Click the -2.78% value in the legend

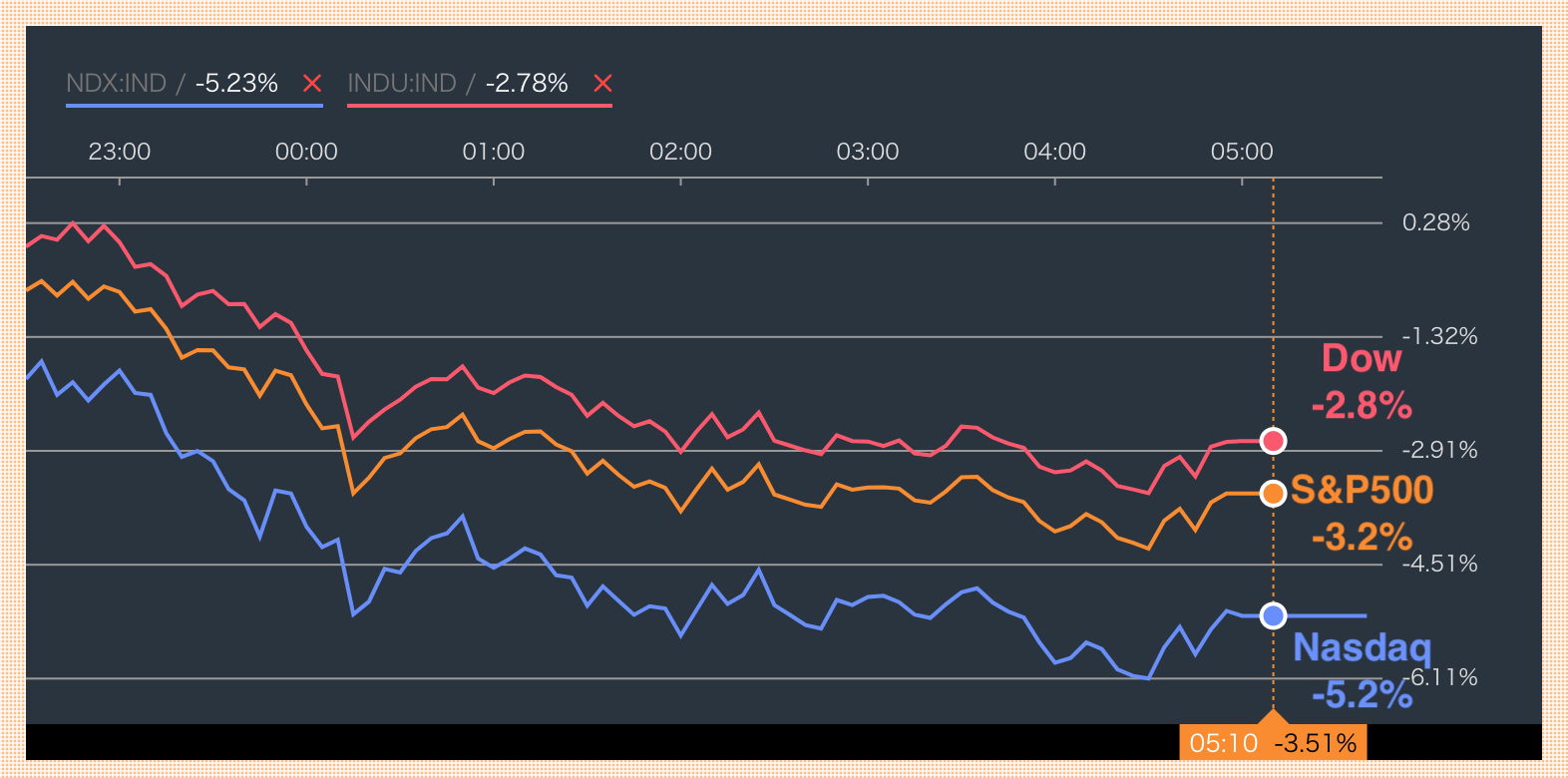click(527, 83)
